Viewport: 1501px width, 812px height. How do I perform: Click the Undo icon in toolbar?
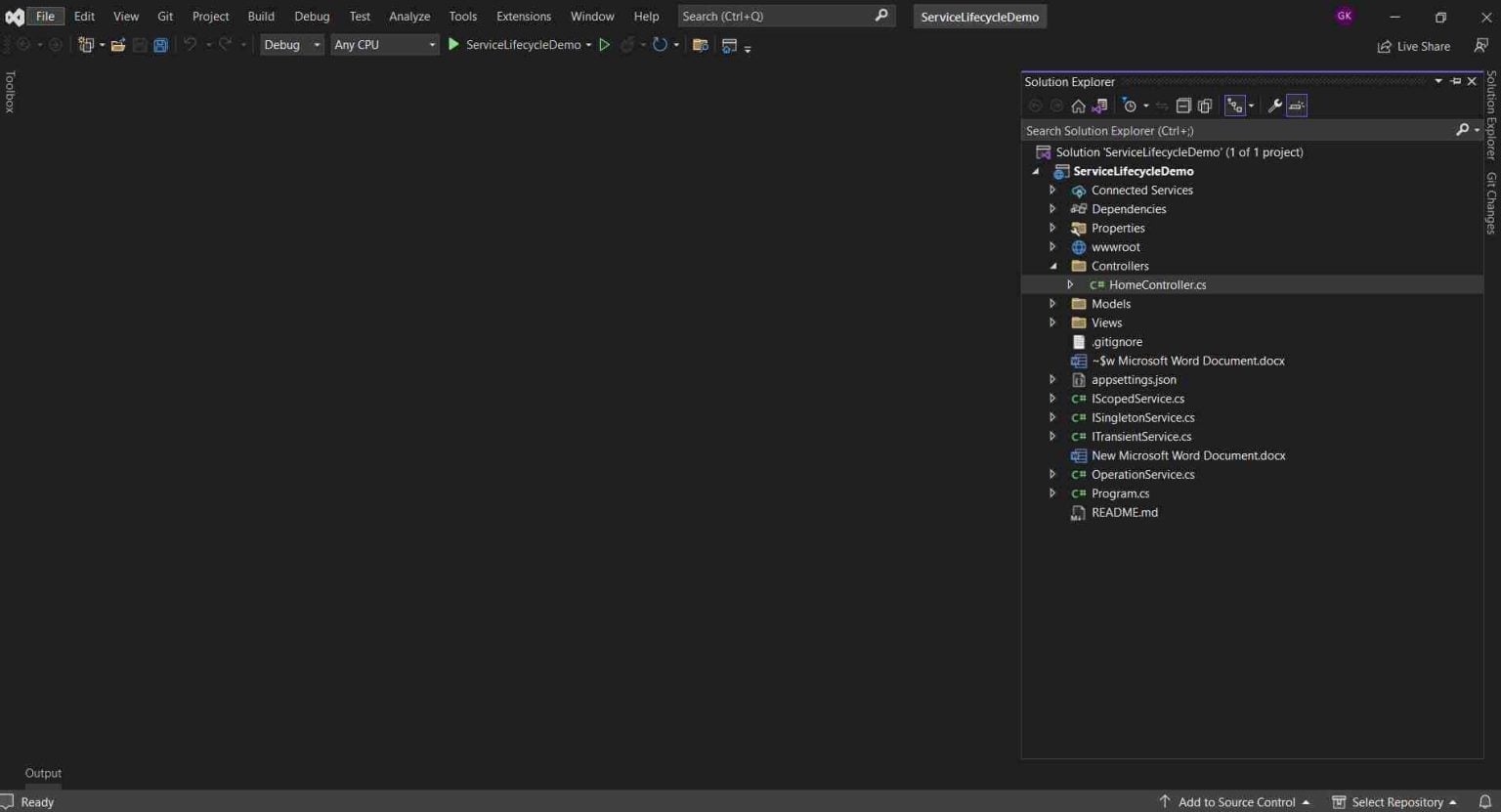[x=192, y=44]
